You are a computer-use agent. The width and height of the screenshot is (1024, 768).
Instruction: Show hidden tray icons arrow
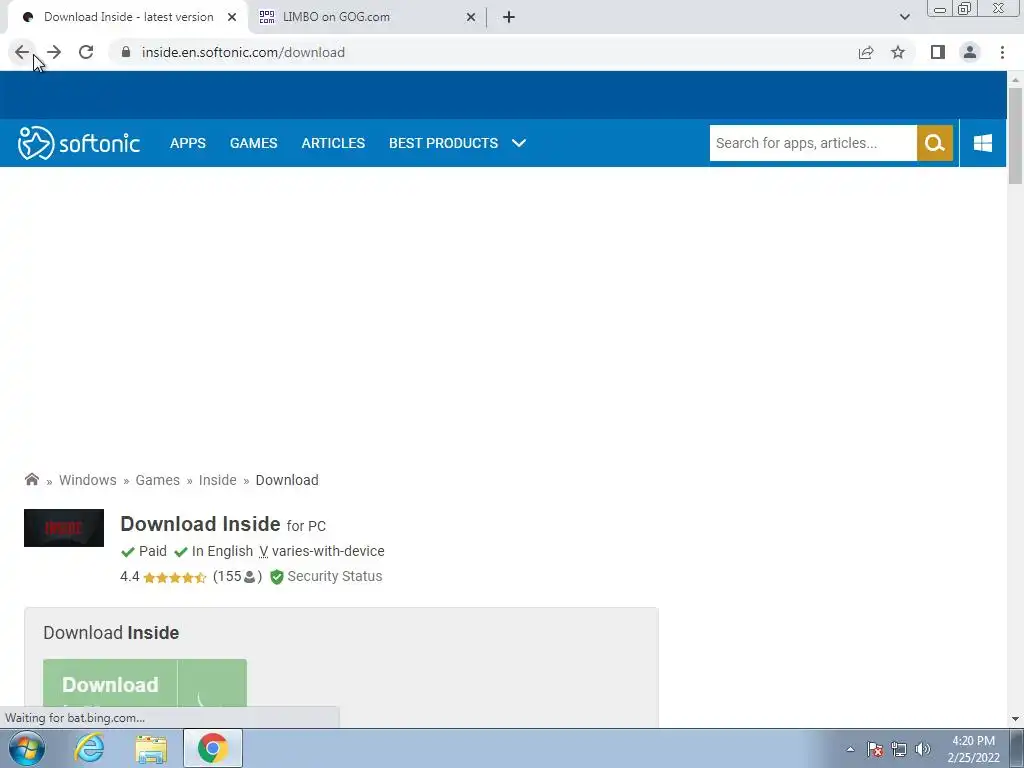(850, 749)
